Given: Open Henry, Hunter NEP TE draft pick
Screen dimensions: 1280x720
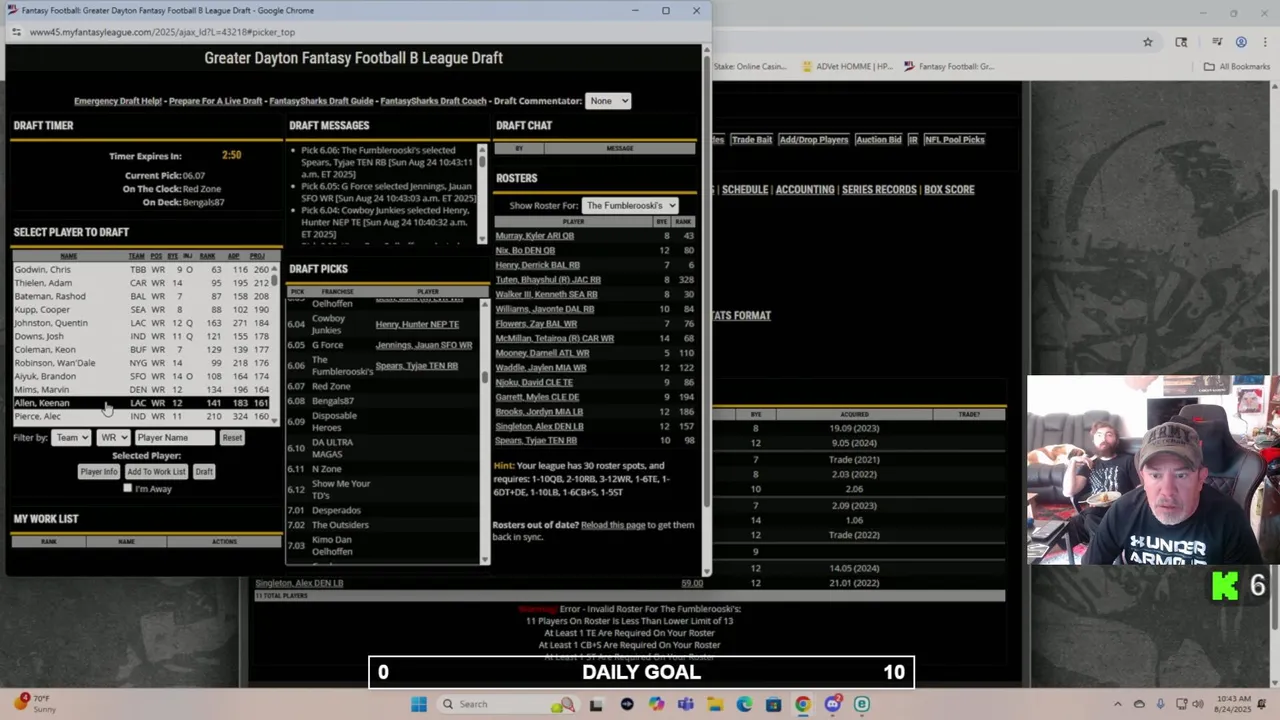Looking at the screenshot, I should pos(417,325).
